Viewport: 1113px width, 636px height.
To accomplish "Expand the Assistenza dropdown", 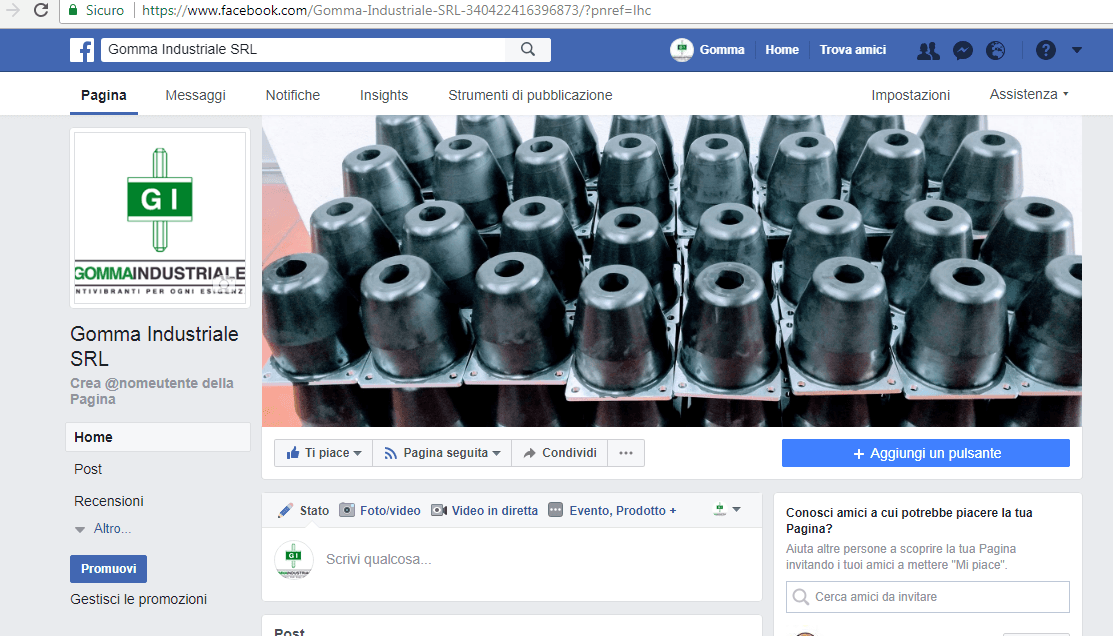I will tap(1029, 94).
